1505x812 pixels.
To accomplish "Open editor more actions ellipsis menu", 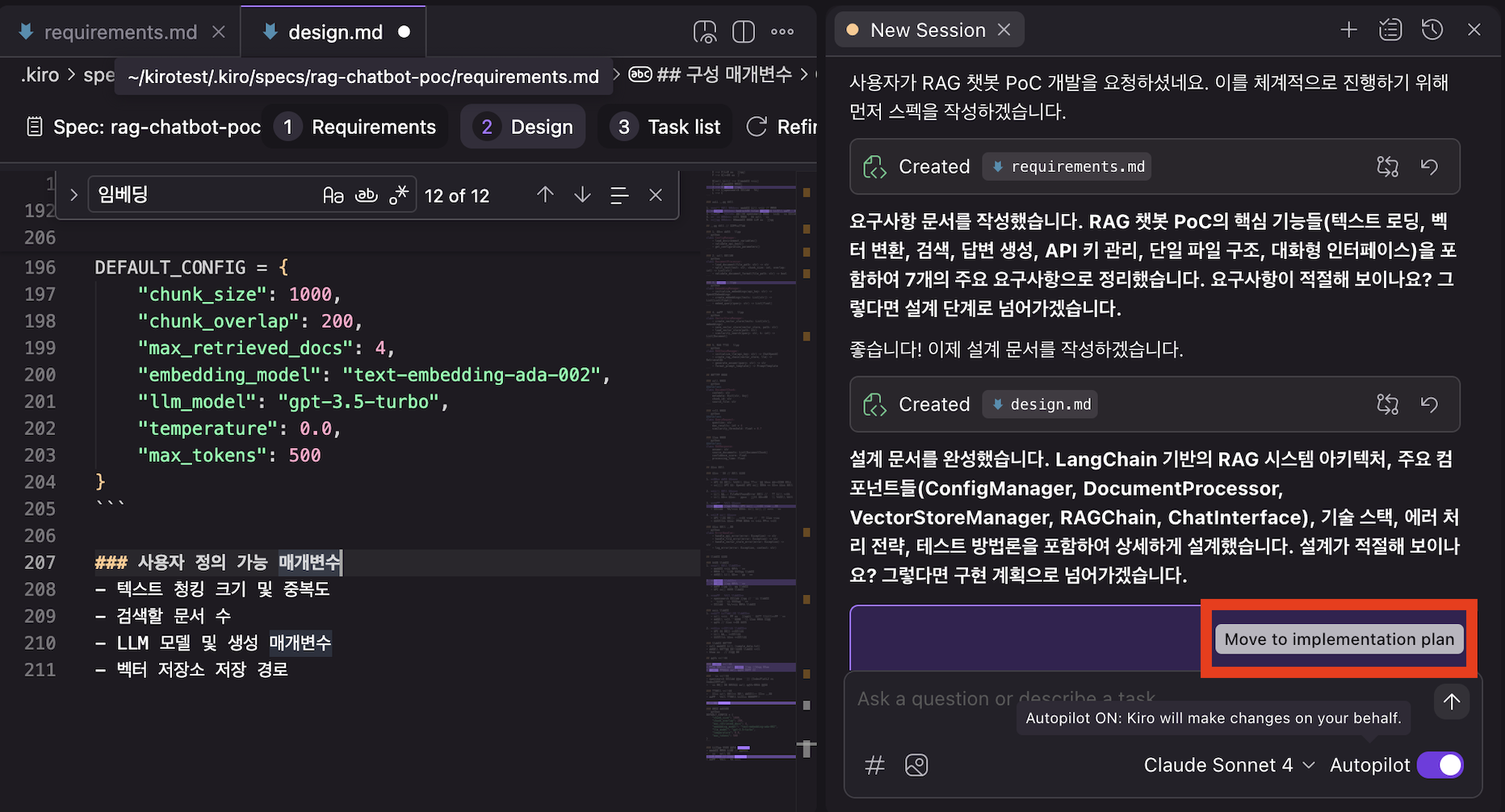I will [x=782, y=31].
